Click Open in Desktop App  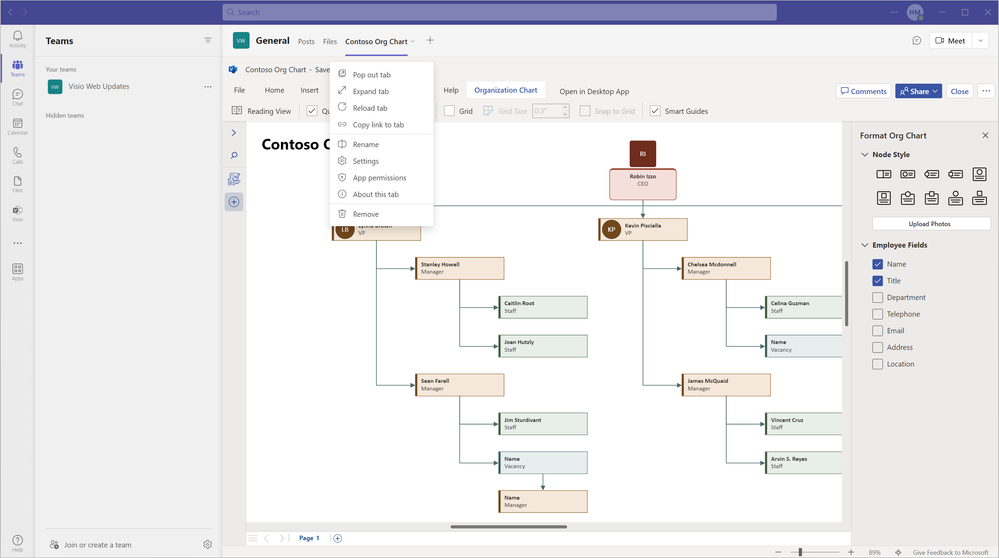(594, 91)
